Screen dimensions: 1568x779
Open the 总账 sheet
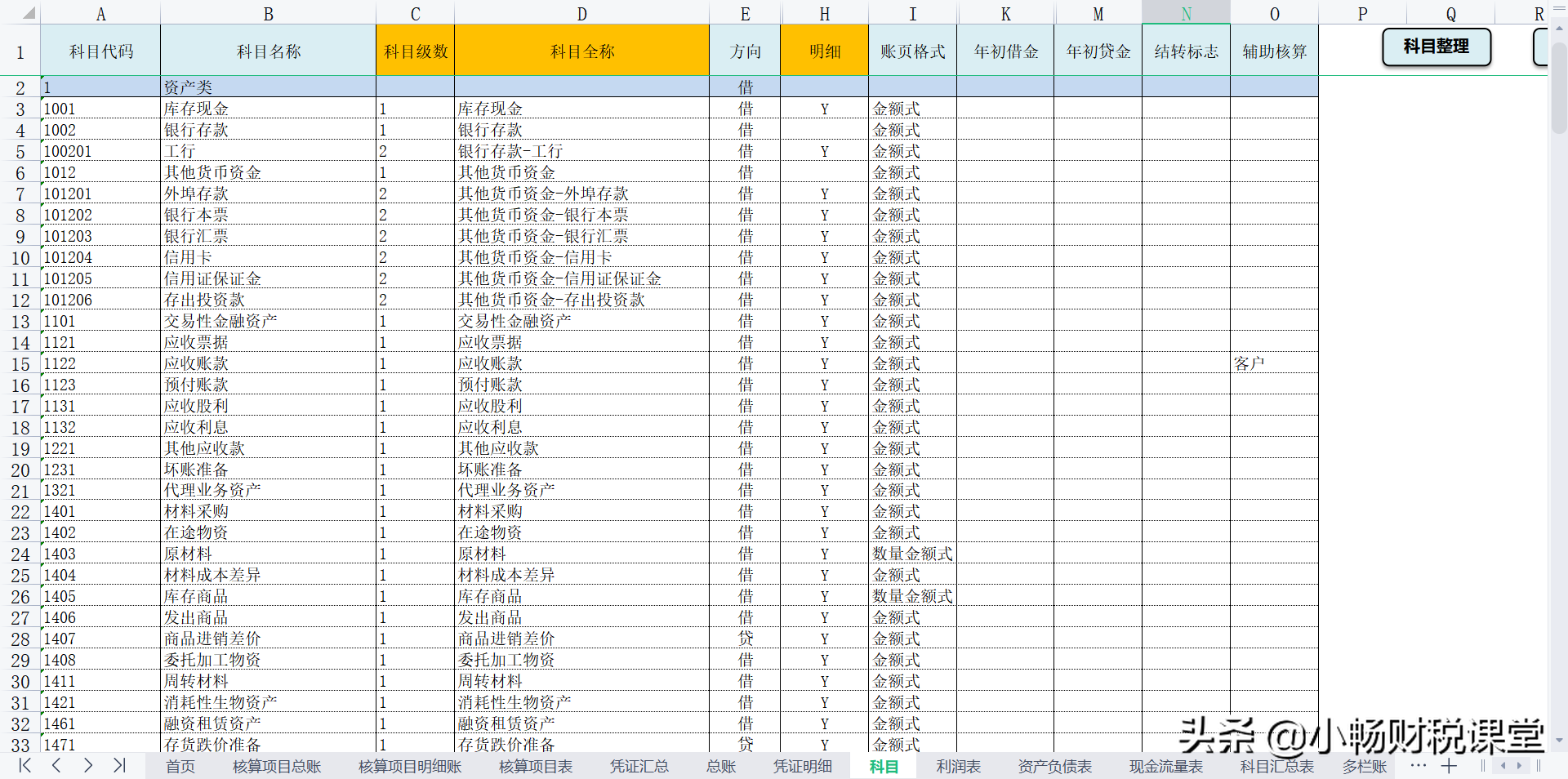tap(721, 766)
